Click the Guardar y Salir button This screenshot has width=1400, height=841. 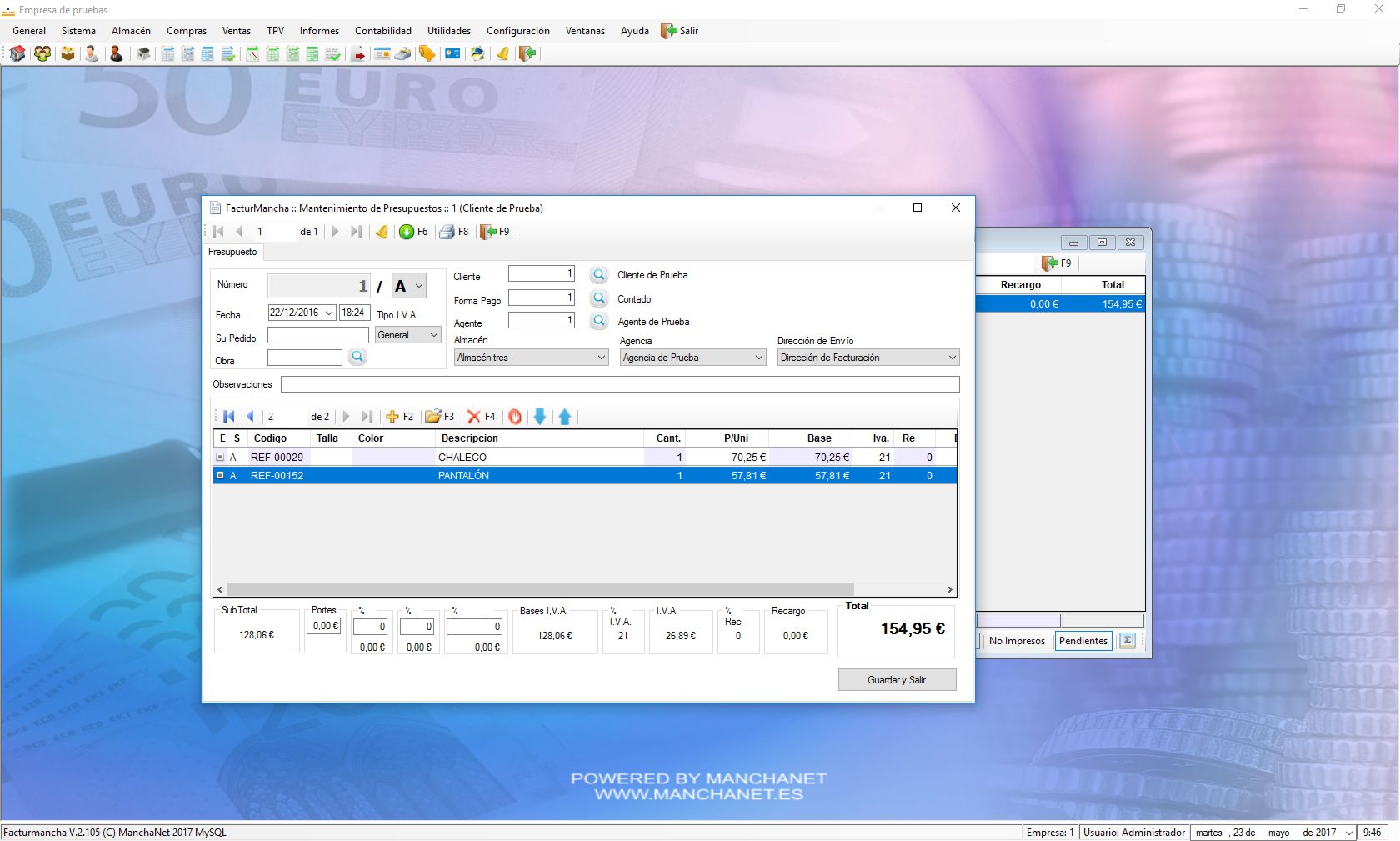point(897,680)
